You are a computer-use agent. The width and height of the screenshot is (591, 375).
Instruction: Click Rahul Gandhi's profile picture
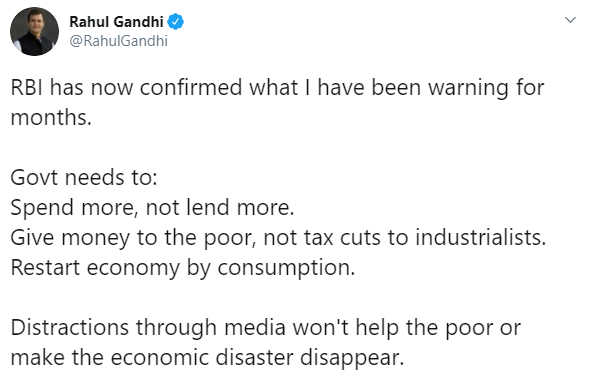pyautogui.click(x=34, y=31)
